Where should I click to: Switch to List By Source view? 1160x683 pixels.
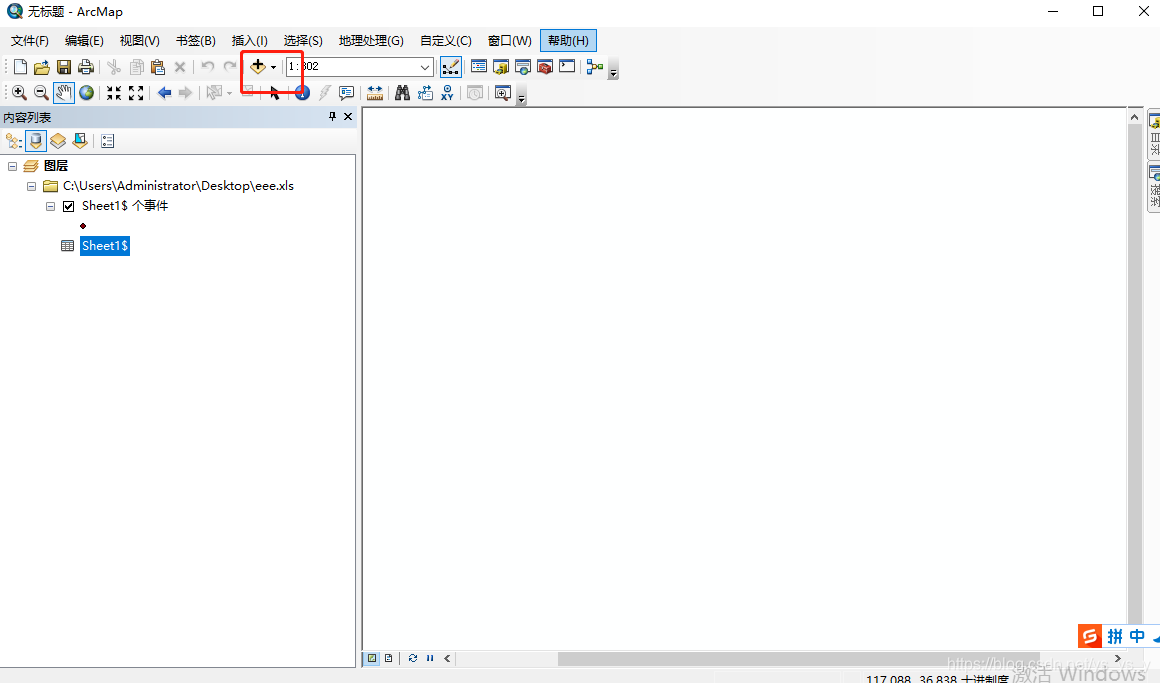point(36,141)
